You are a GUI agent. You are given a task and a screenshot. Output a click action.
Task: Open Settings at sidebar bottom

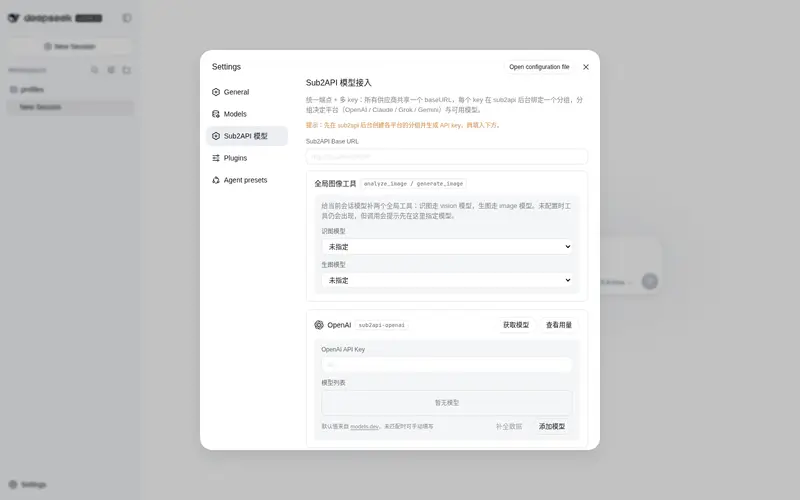(x=28, y=484)
